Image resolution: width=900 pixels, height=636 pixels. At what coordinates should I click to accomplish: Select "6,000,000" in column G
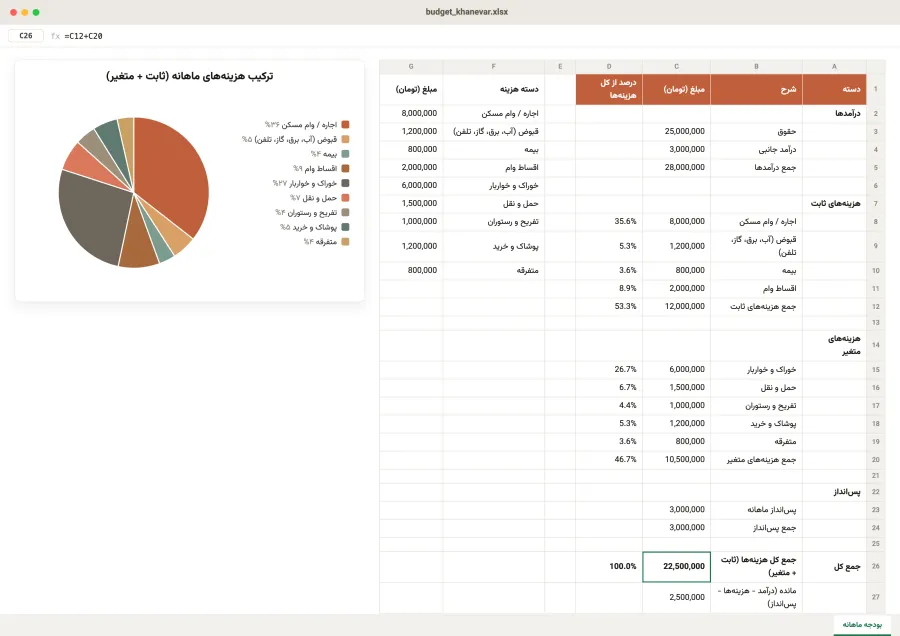click(411, 185)
